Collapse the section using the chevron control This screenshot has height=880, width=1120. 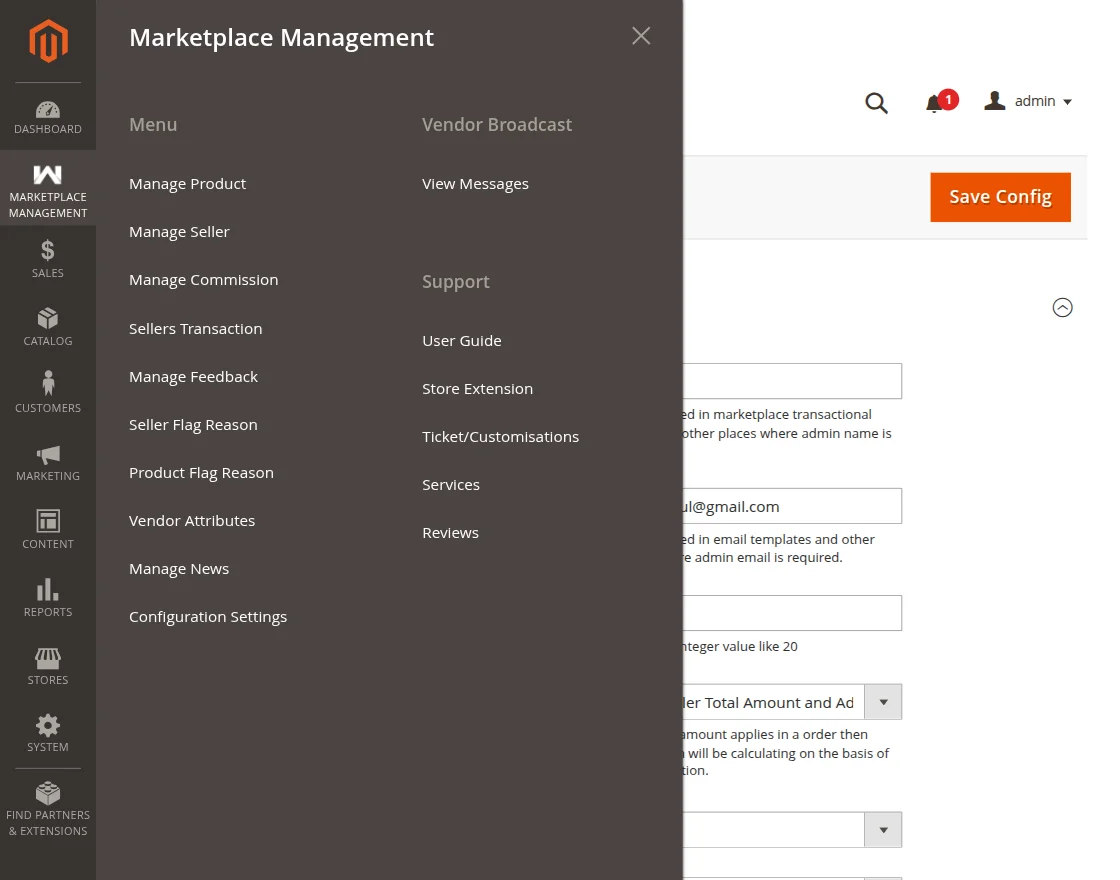pyautogui.click(x=1062, y=307)
